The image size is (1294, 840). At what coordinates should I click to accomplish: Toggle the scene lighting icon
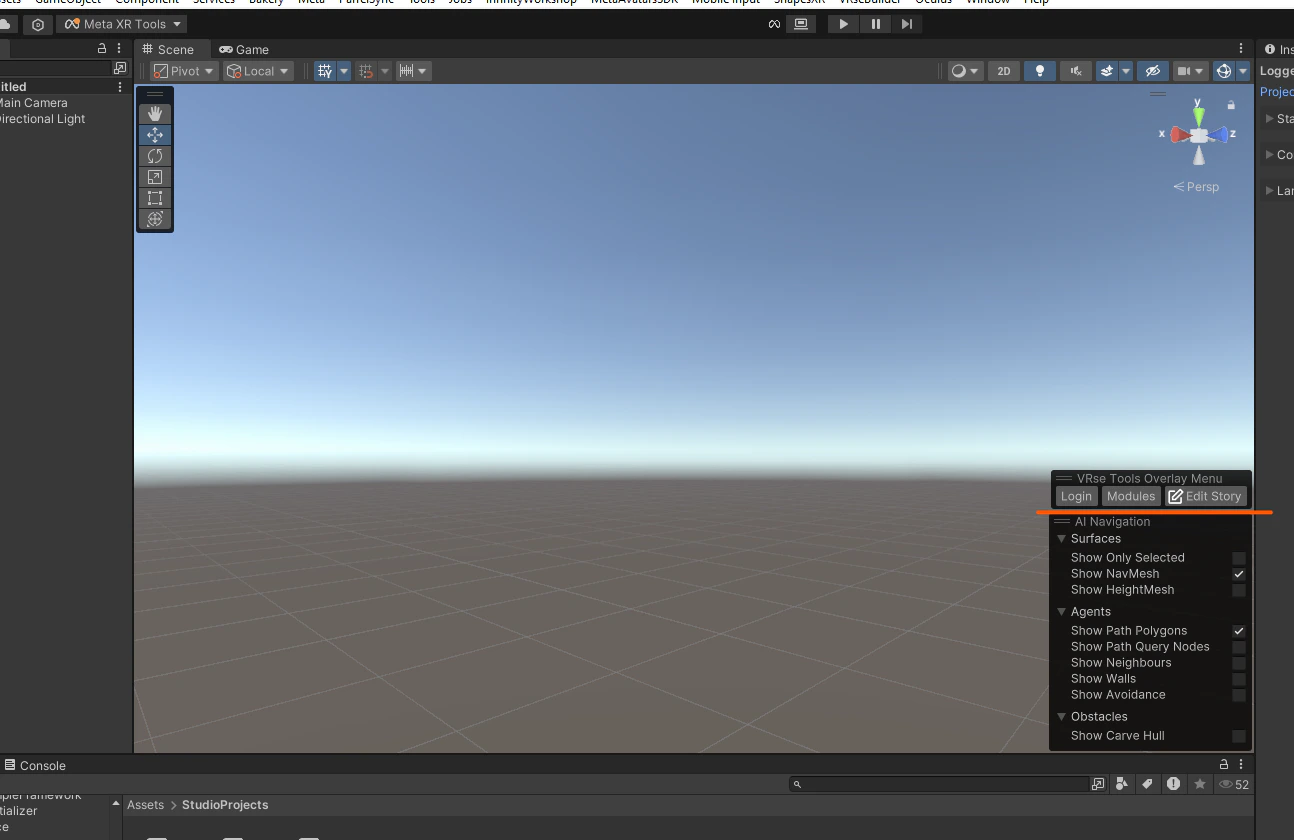tap(1039, 71)
